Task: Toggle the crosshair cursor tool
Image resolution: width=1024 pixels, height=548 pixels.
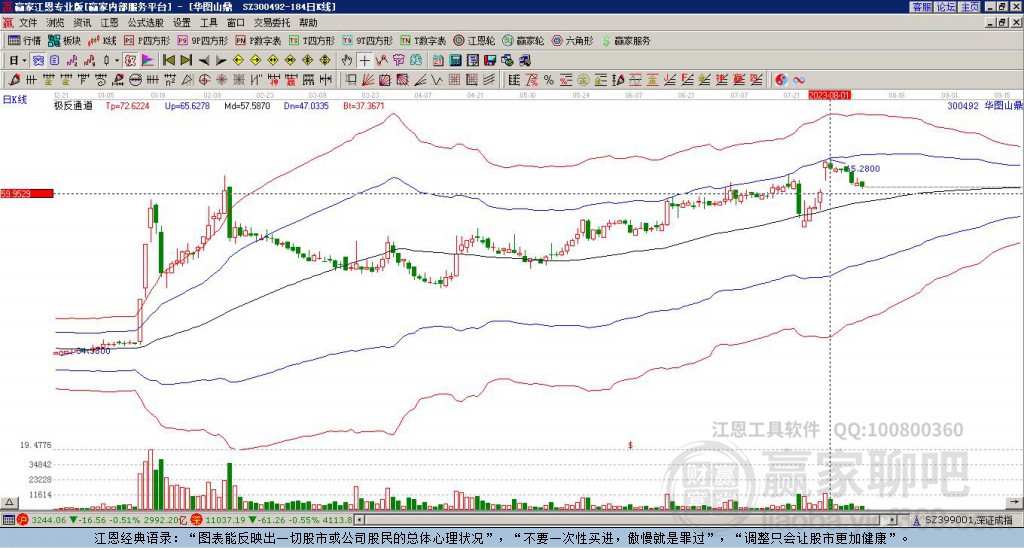Action: pos(364,61)
